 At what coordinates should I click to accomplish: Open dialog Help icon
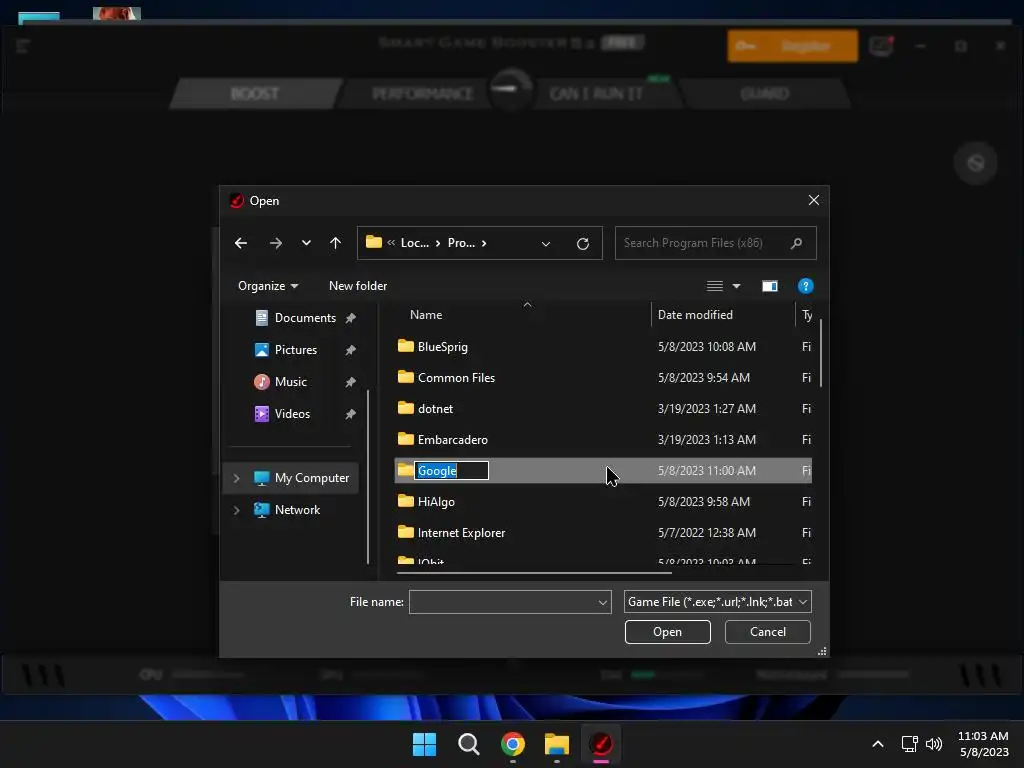click(x=805, y=286)
